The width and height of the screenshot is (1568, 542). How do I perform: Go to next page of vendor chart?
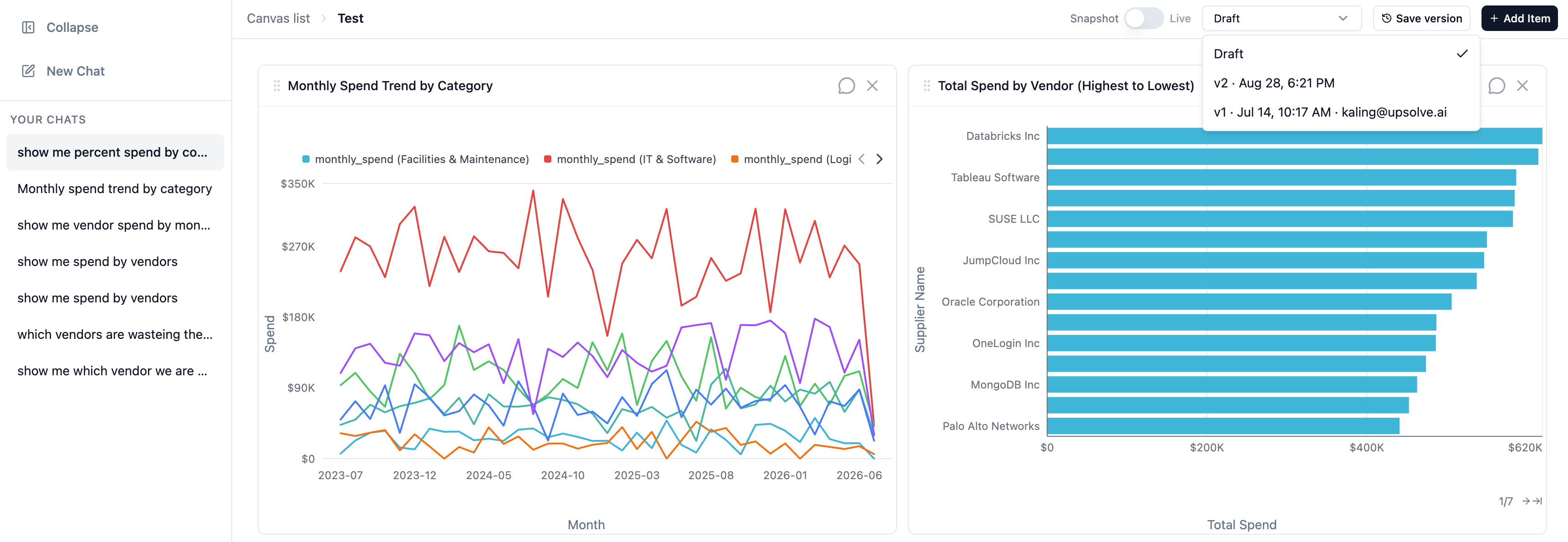(x=1526, y=501)
